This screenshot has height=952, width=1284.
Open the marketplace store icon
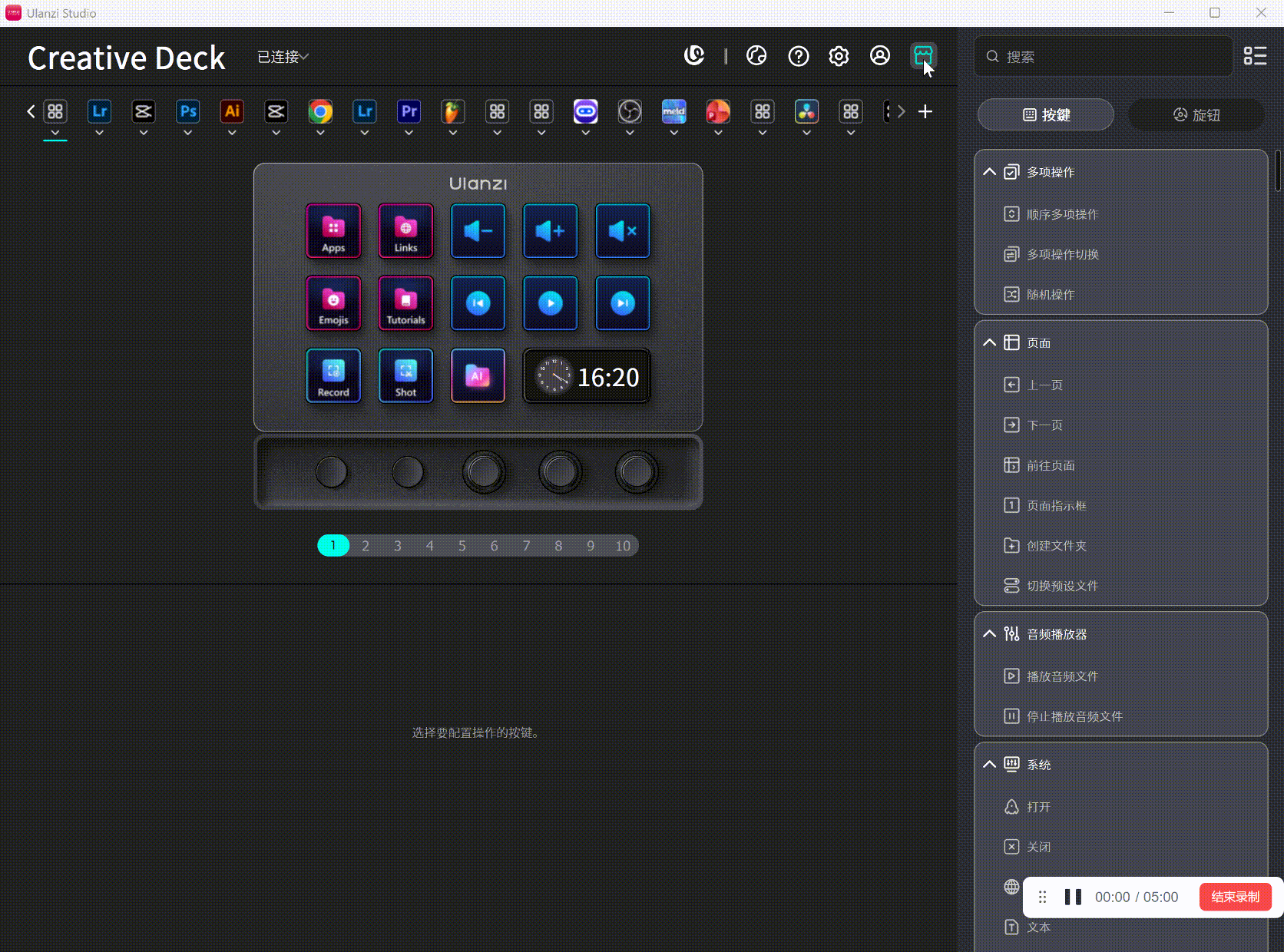pos(922,56)
